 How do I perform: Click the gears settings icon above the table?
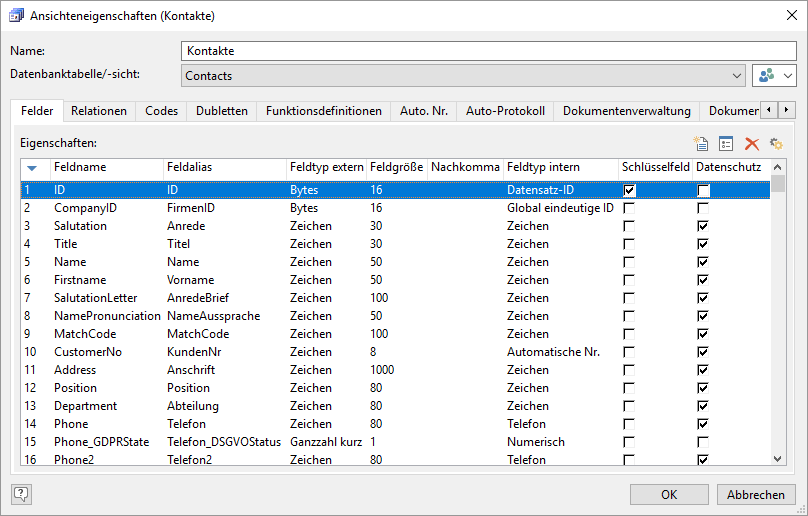(776, 144)
